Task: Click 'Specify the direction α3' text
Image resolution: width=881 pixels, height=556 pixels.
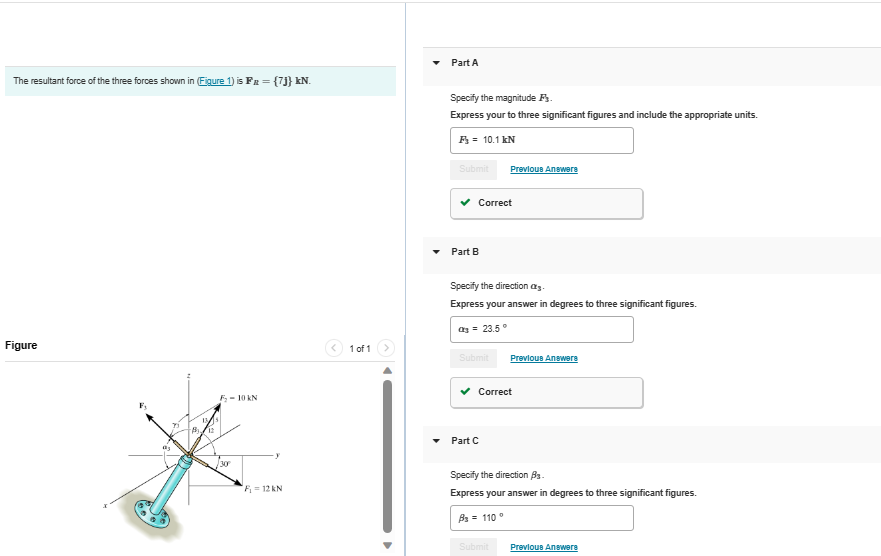Action: tap(497, 286)
